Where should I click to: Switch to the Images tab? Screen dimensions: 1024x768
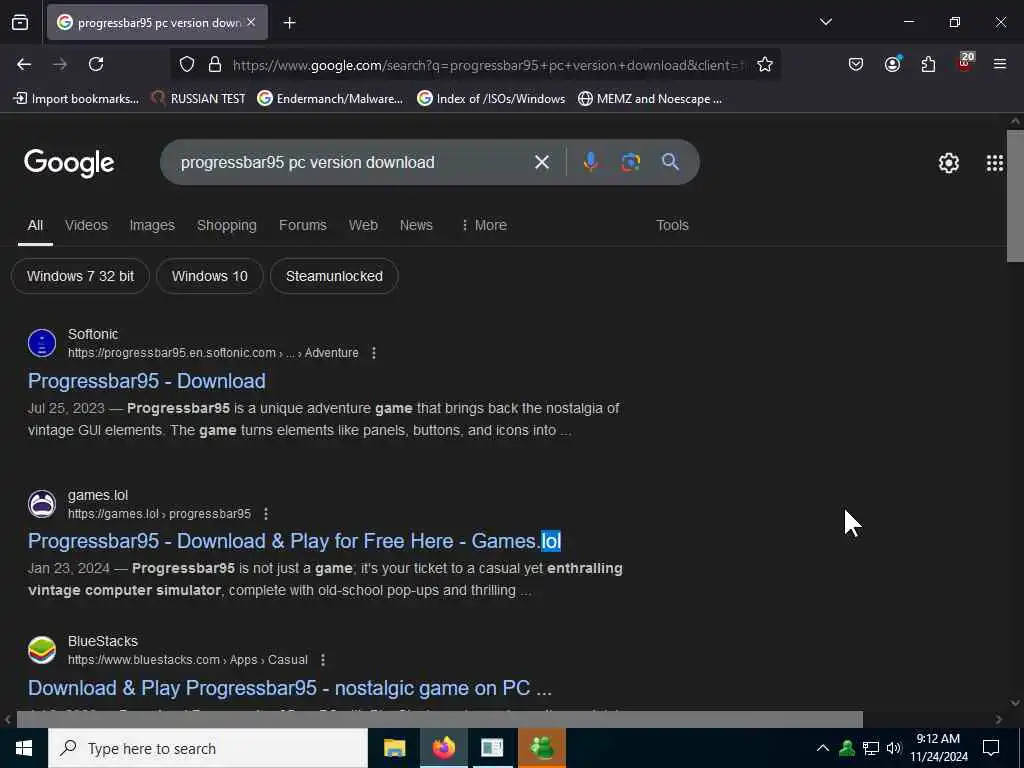[152, 225]
